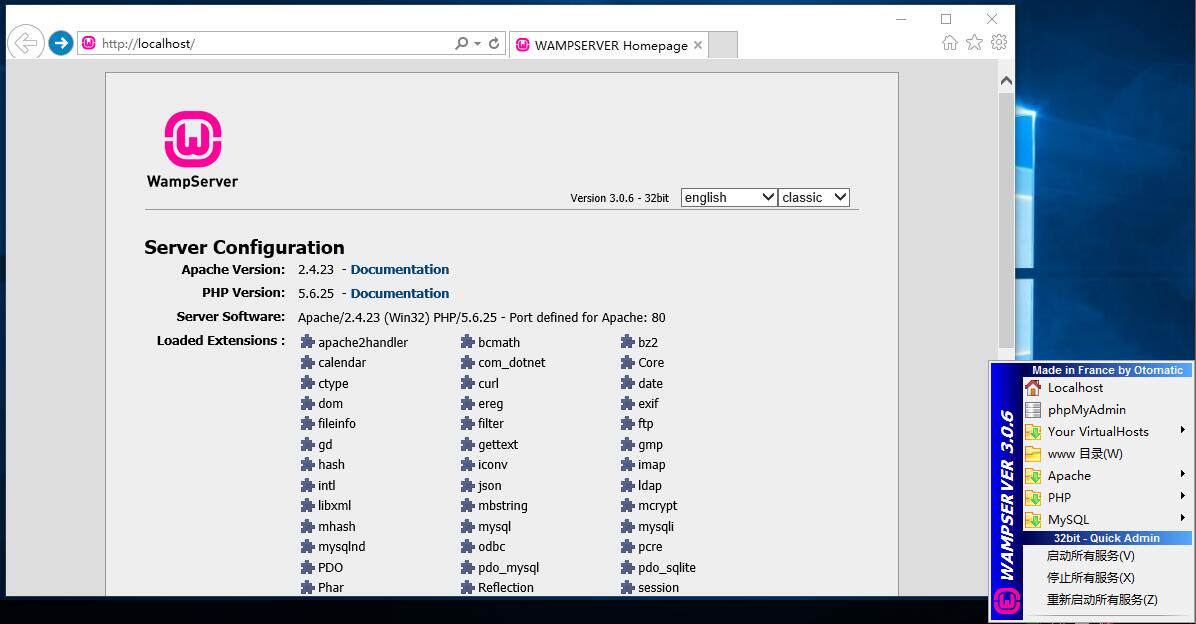This screenshot has width=1196, height=624.
Task: Click the PHP folder icon in menu
Action: click(1033, 497)
